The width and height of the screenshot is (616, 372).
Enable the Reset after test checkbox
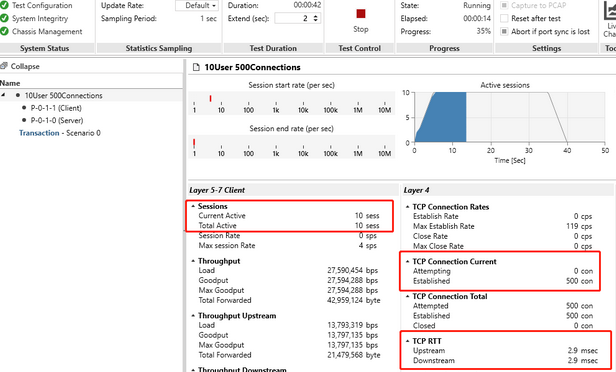point(504,18)
